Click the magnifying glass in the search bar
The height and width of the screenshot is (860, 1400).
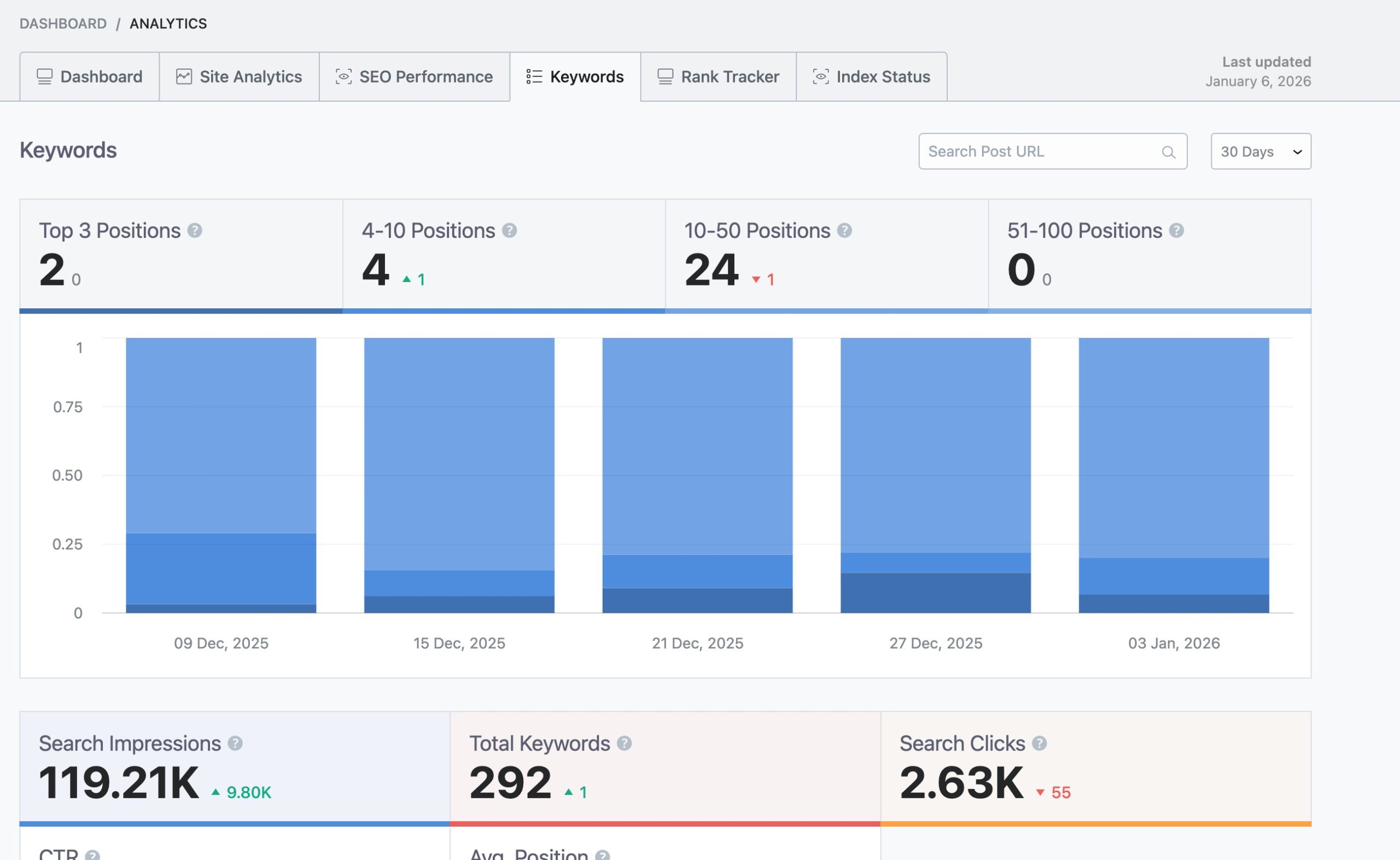1169,151
